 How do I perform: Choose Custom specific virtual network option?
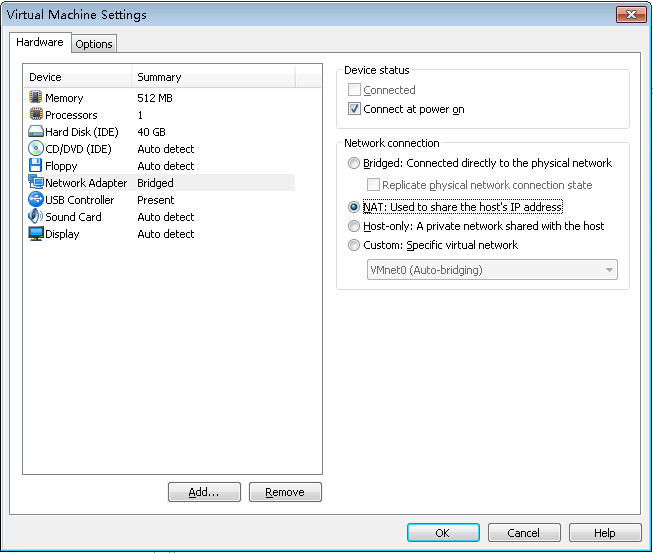(354, 245)
